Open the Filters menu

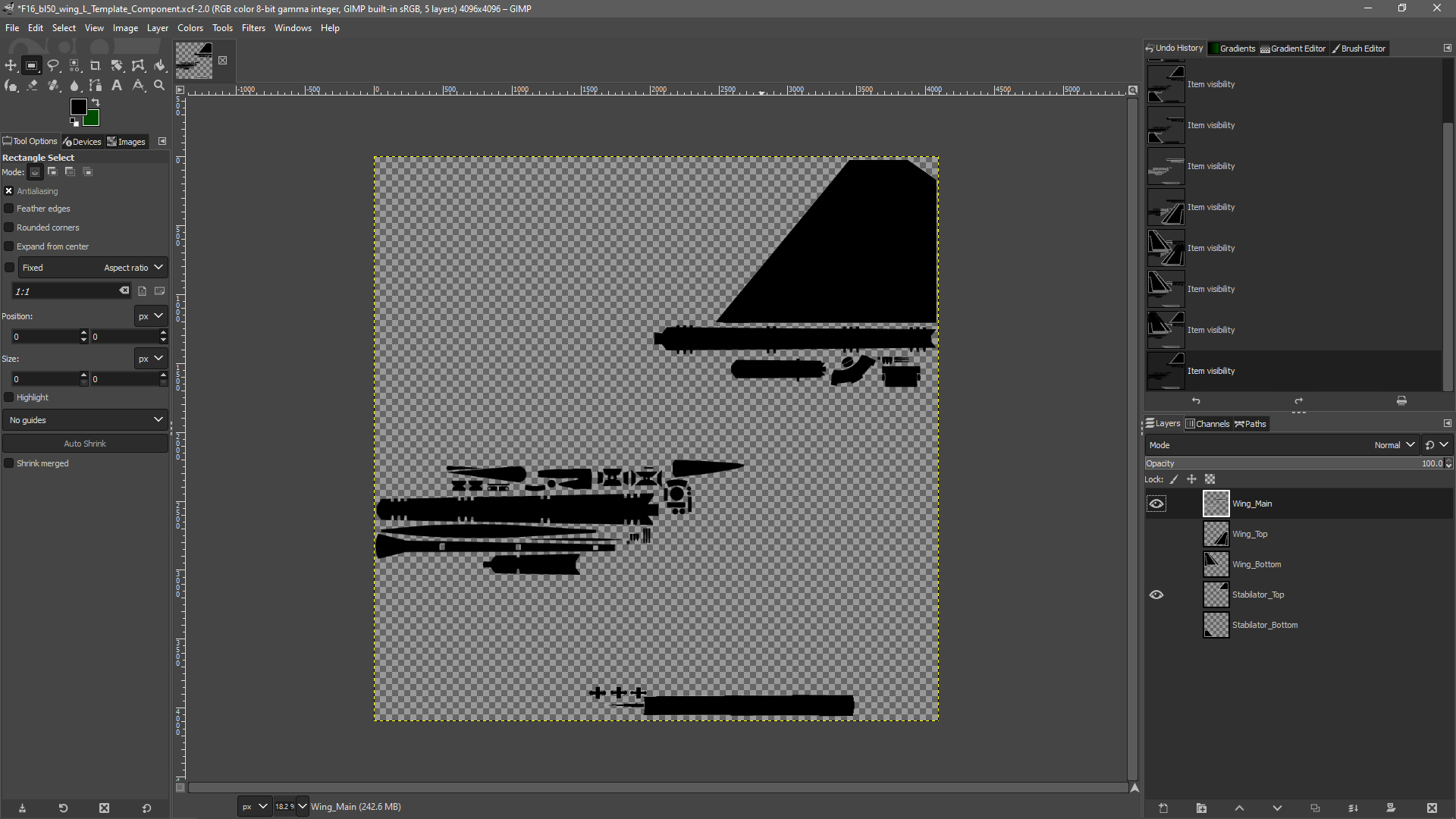(x=253, y=28)
